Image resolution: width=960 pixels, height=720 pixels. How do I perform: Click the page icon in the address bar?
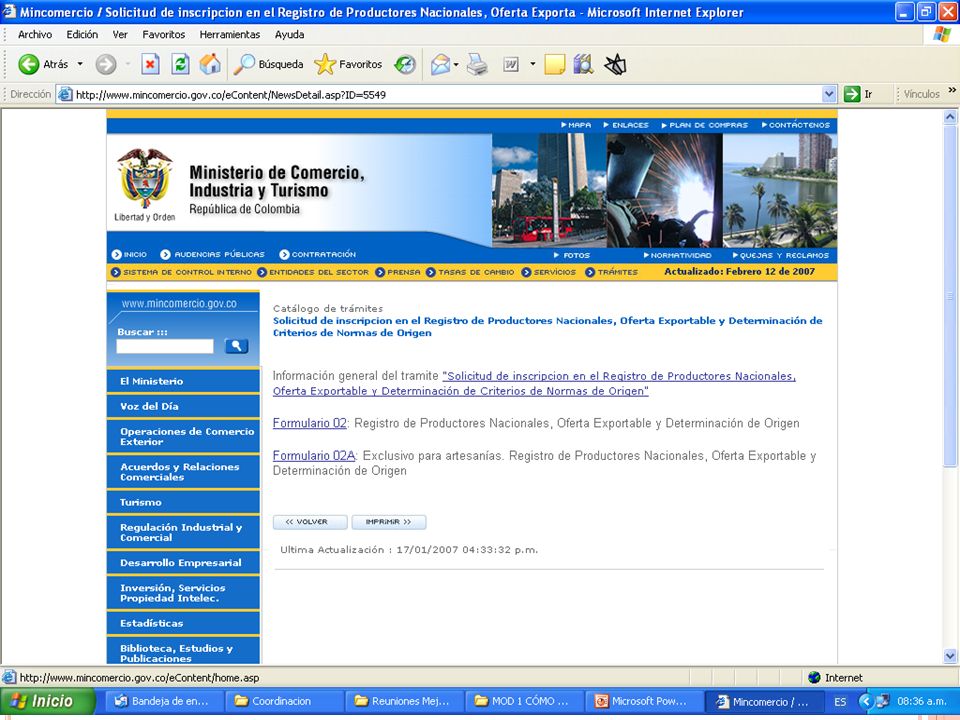pos(65,94)
